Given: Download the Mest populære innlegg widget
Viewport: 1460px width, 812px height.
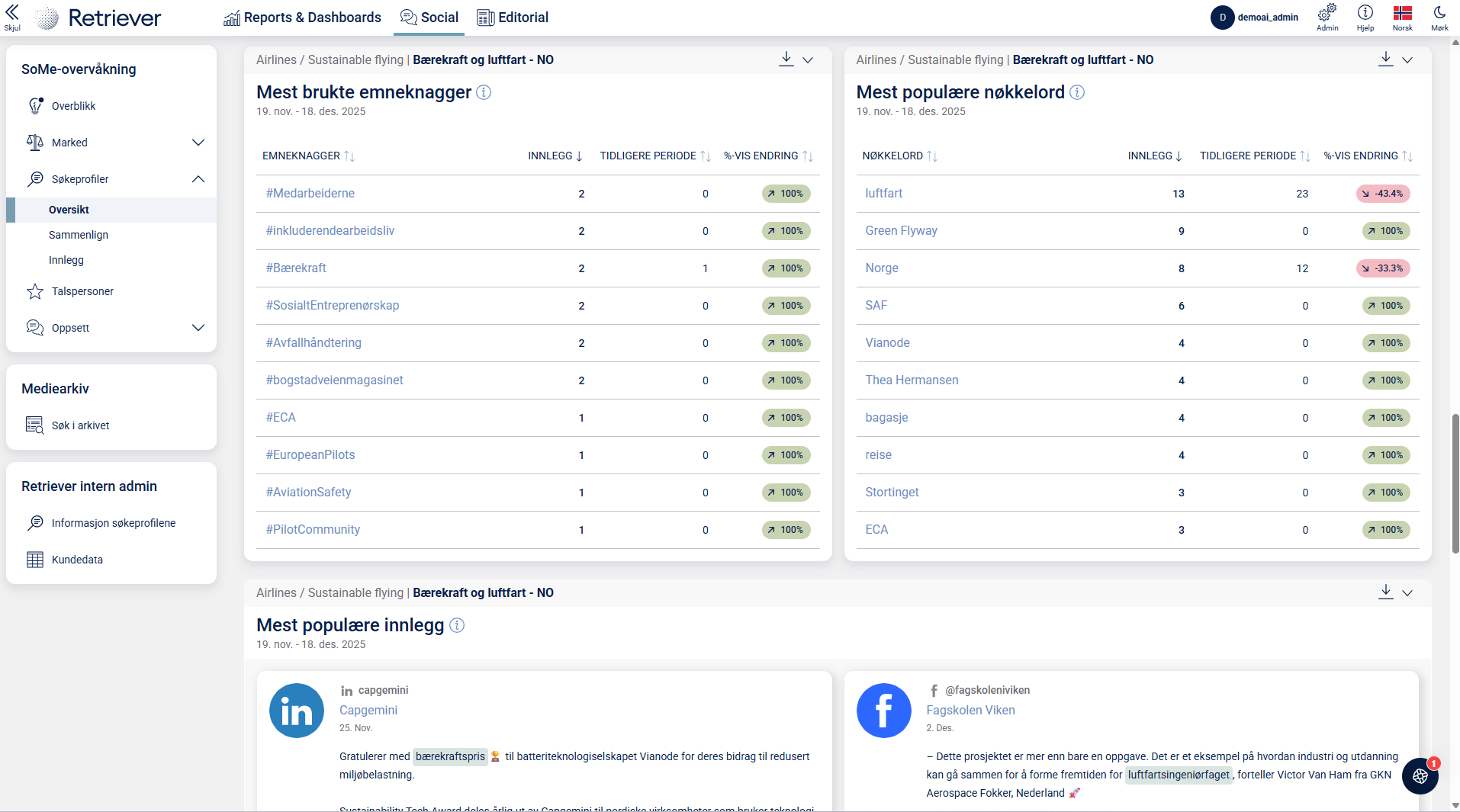Looking at the screenshot, I should 1385,592.
